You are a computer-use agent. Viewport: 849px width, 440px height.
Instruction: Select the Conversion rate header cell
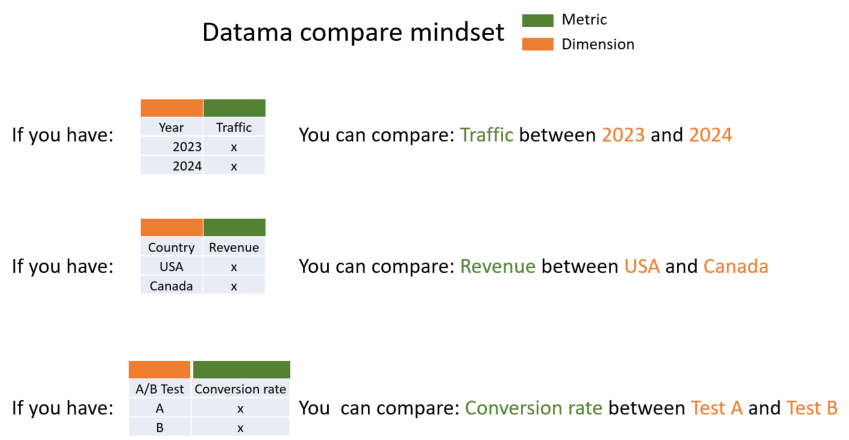[x=240, y=389]
